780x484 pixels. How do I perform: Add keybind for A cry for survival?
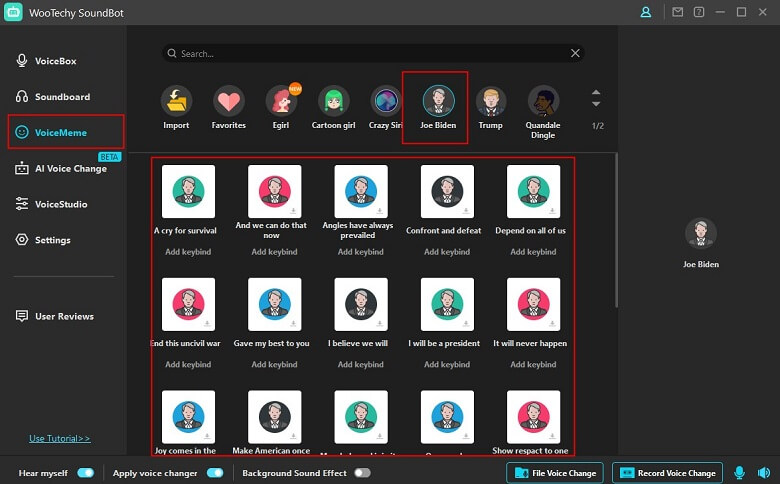point(188,252)
